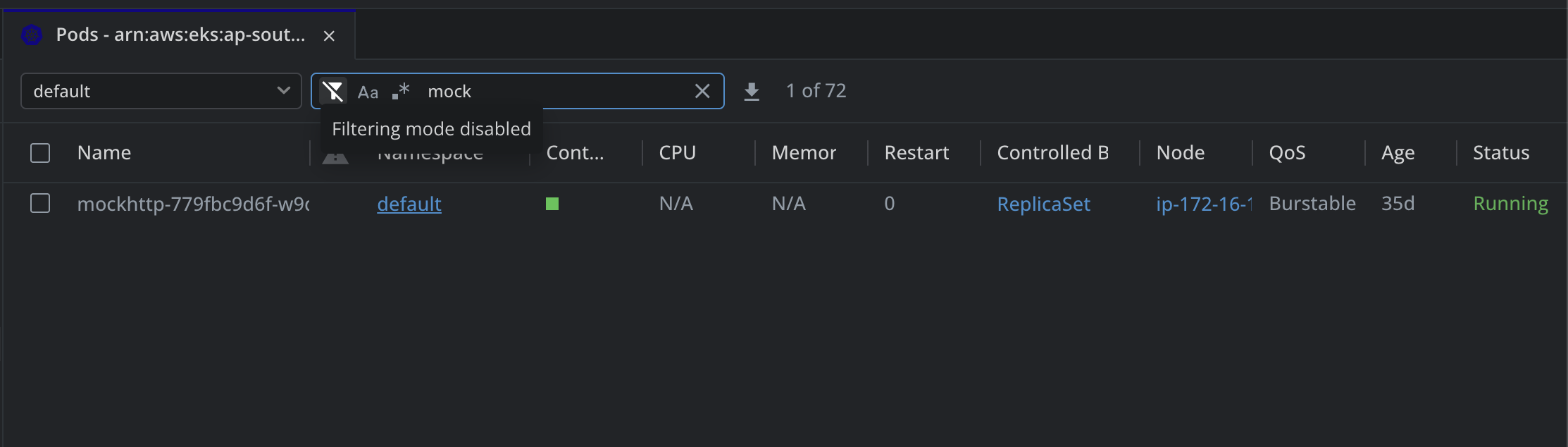Screen dimensions: 1568x447
Task: Open the default namespace dropdown
Action: coord(161,91)
